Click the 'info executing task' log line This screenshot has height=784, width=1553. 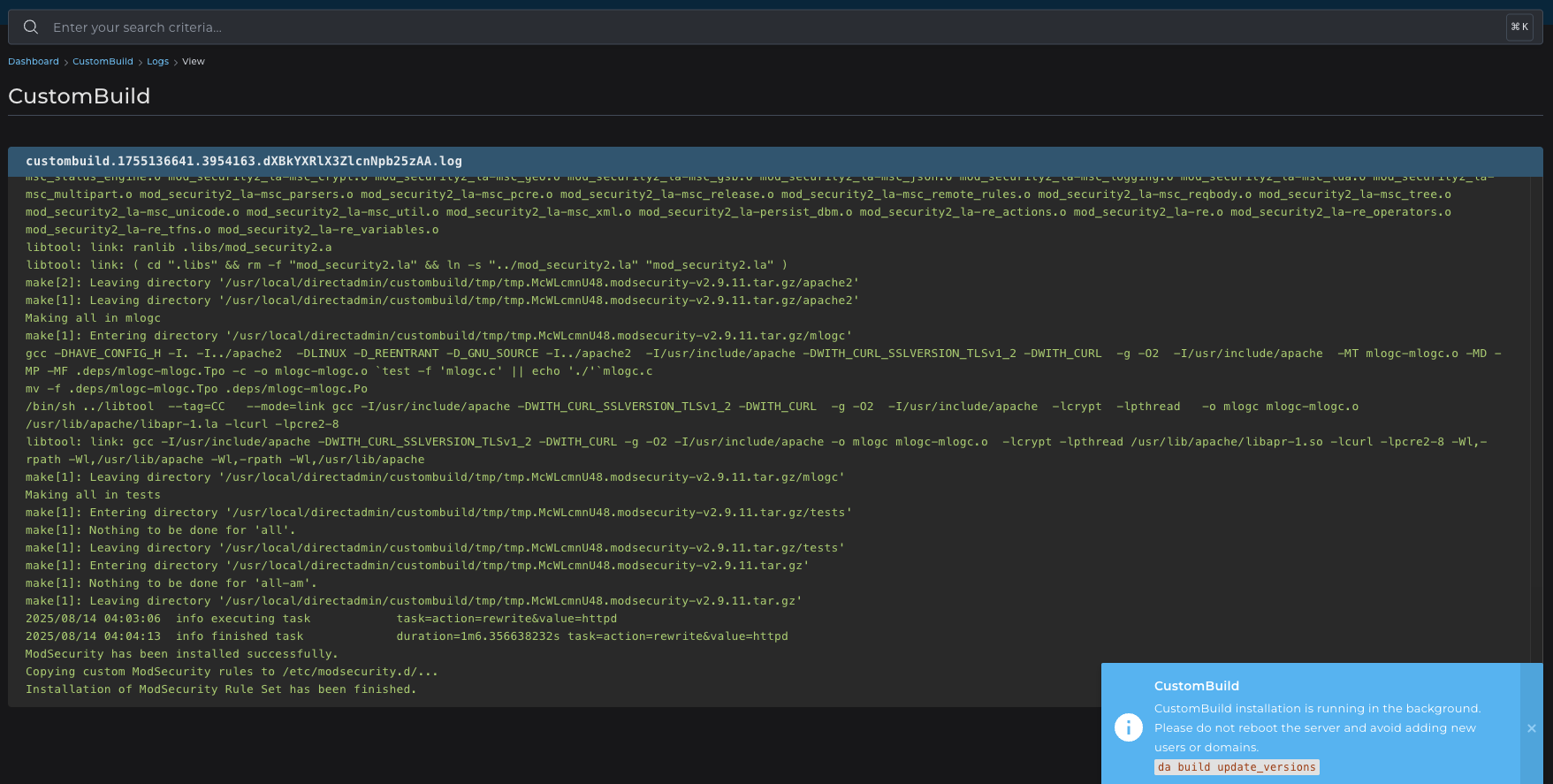[x=322, y=619]
